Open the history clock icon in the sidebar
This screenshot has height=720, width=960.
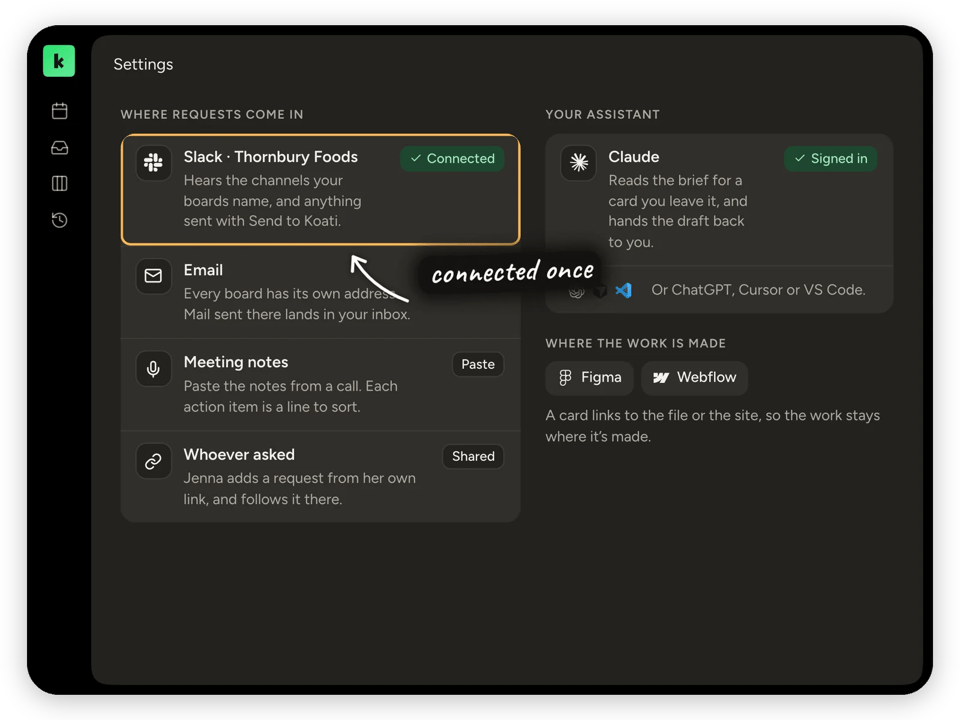[59, 220]
